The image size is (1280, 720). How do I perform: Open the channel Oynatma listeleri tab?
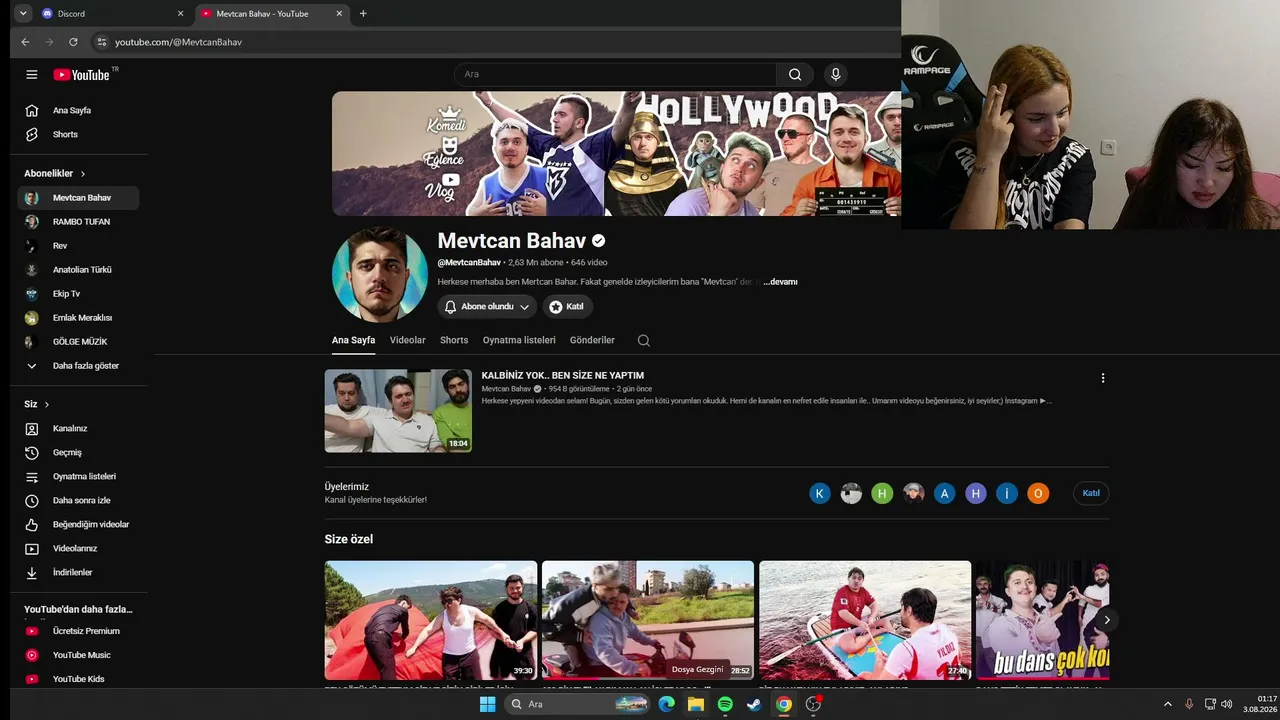coord(519,340)
